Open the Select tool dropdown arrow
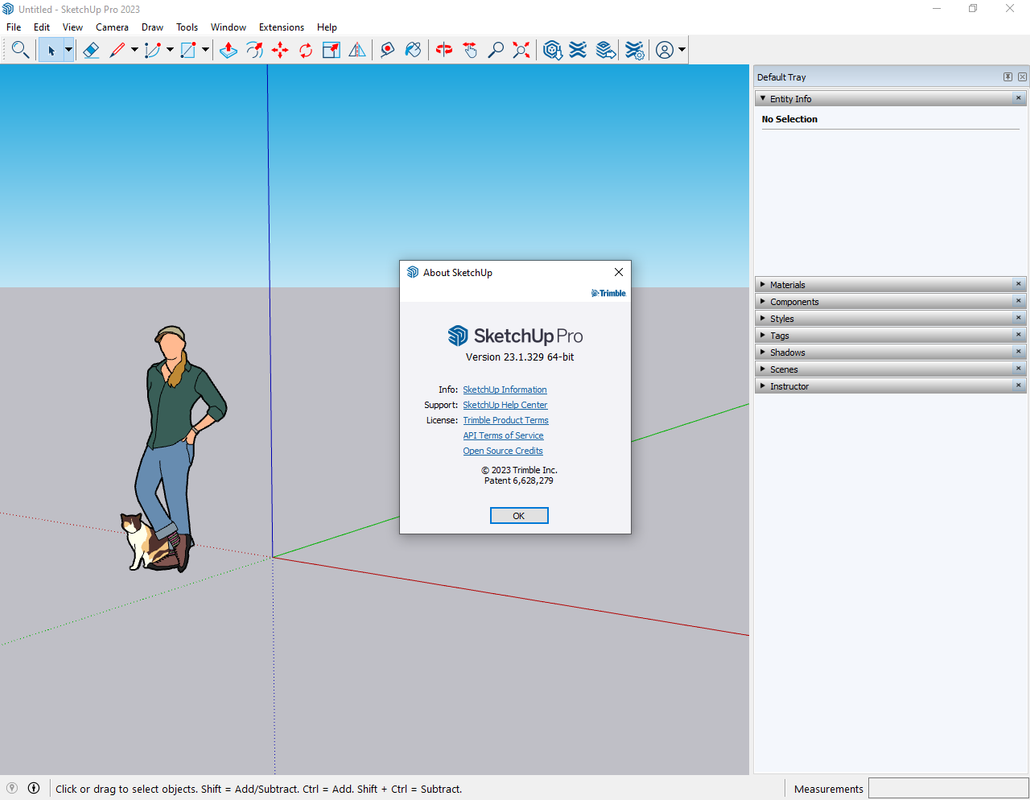 coord(68,50)
